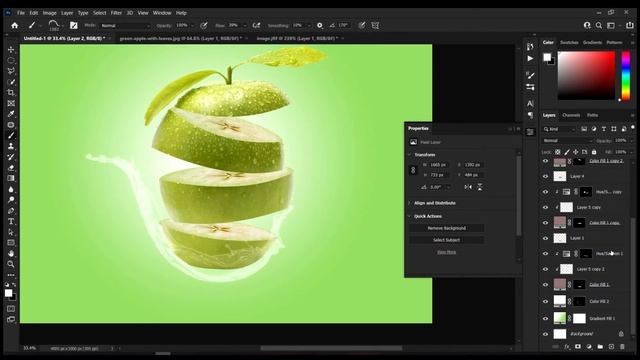Open the Share icon at top right

[630, 25]
